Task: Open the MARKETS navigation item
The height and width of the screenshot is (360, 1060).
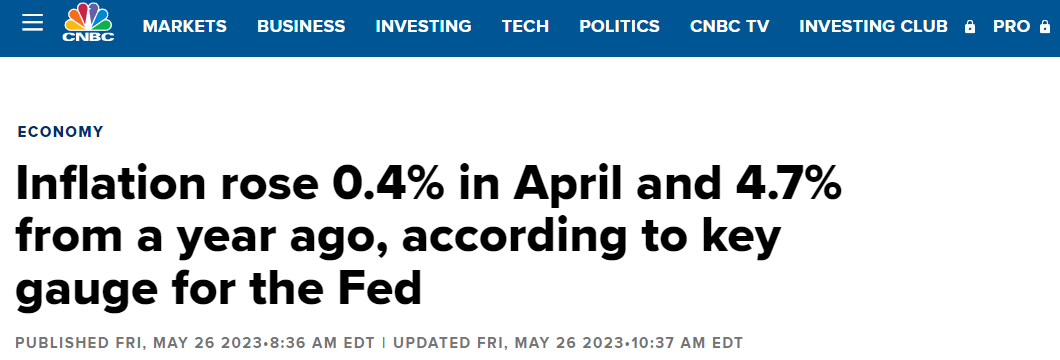Action: click(185, 26)
